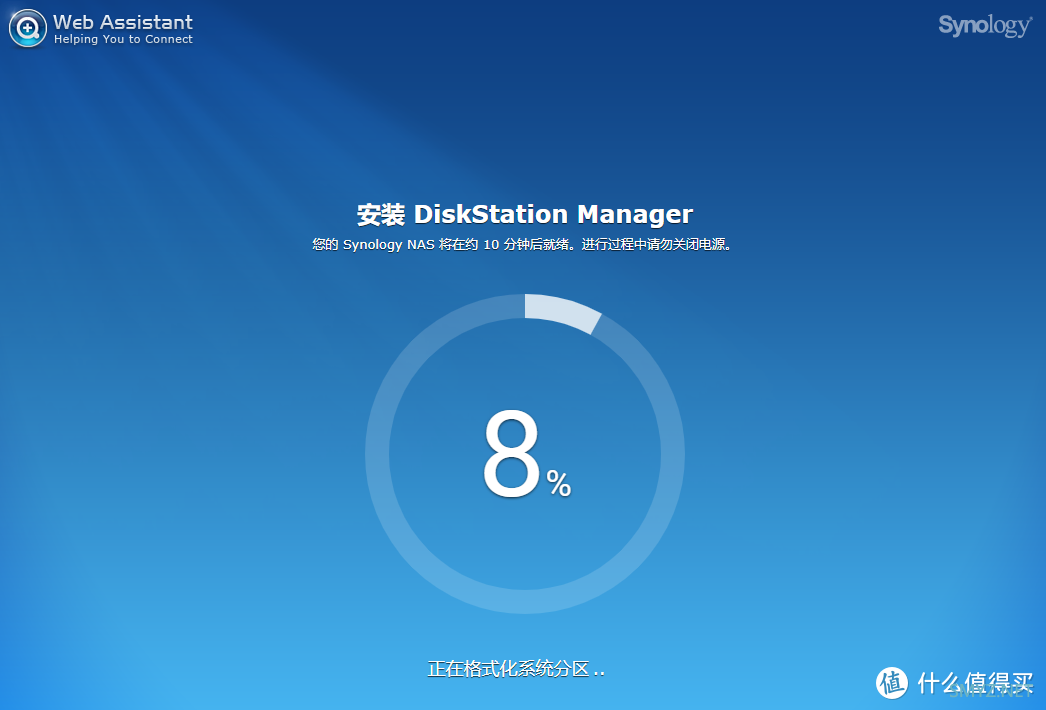1046x710 pixels.
Task: Click the Web Assistant magnifier logo icon
Action: 27,28
